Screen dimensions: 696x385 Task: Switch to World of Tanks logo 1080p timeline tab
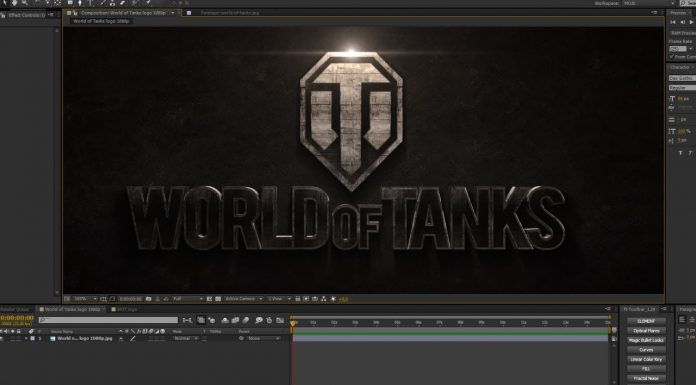pos(71,309)
